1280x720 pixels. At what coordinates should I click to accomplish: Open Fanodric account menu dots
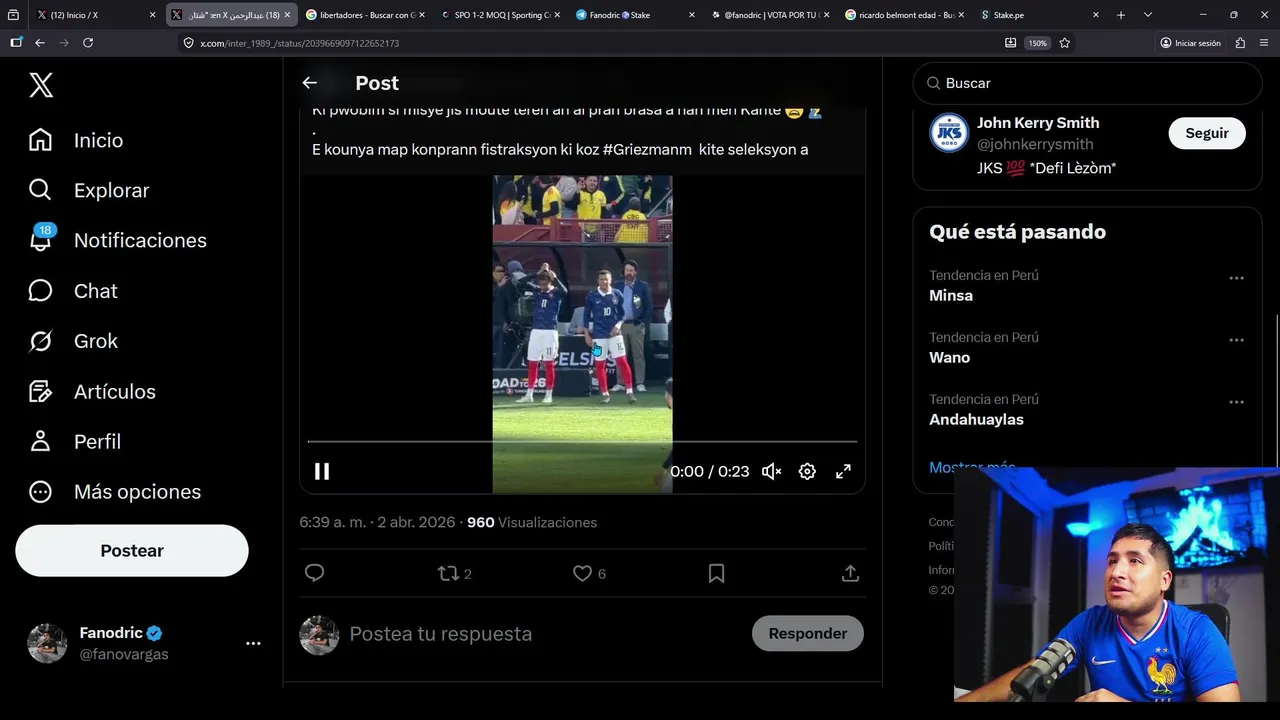tap(253, 644)
